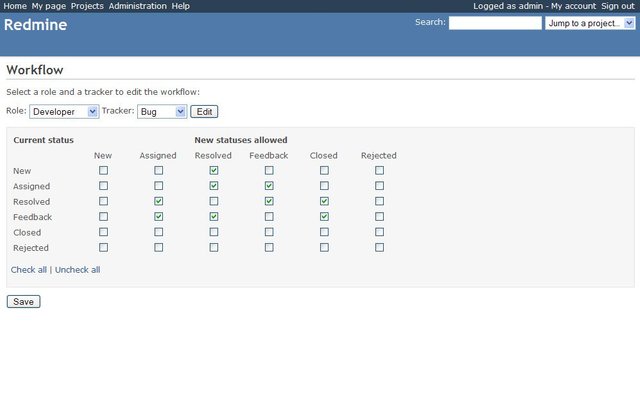Click the 'New statuses allowed' header text
Image resolution: width=640 pixels, height=417 pixels.
click(x=241, y=140)
